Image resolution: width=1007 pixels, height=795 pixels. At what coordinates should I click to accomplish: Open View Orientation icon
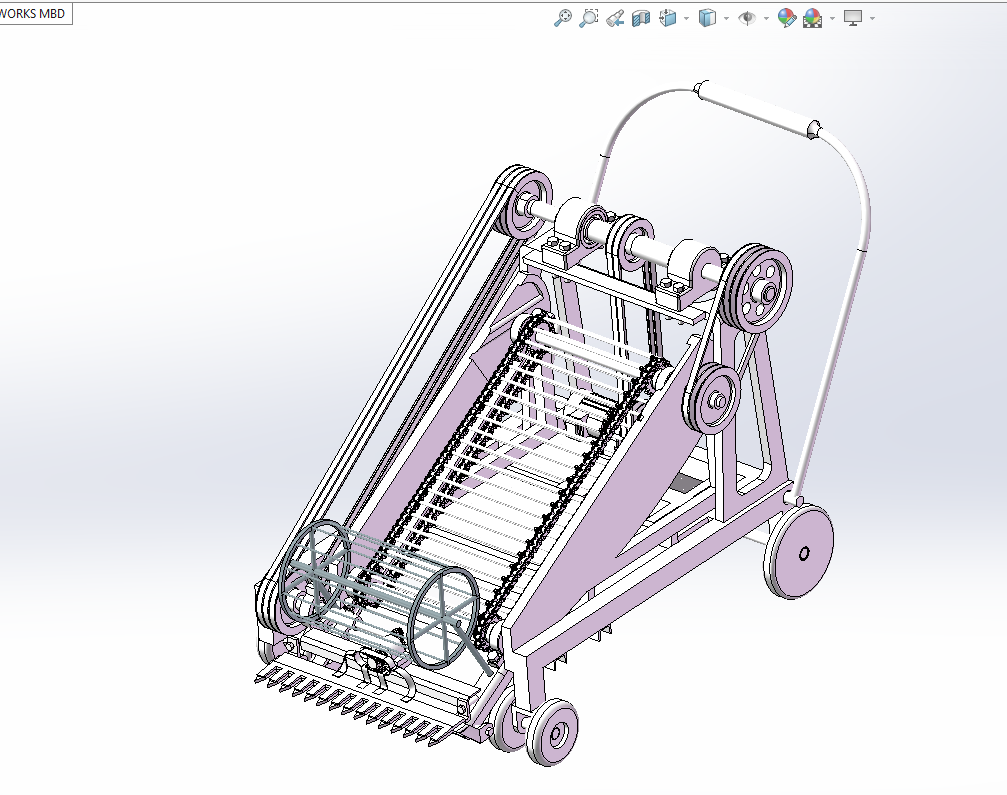[x=668, y=18]
